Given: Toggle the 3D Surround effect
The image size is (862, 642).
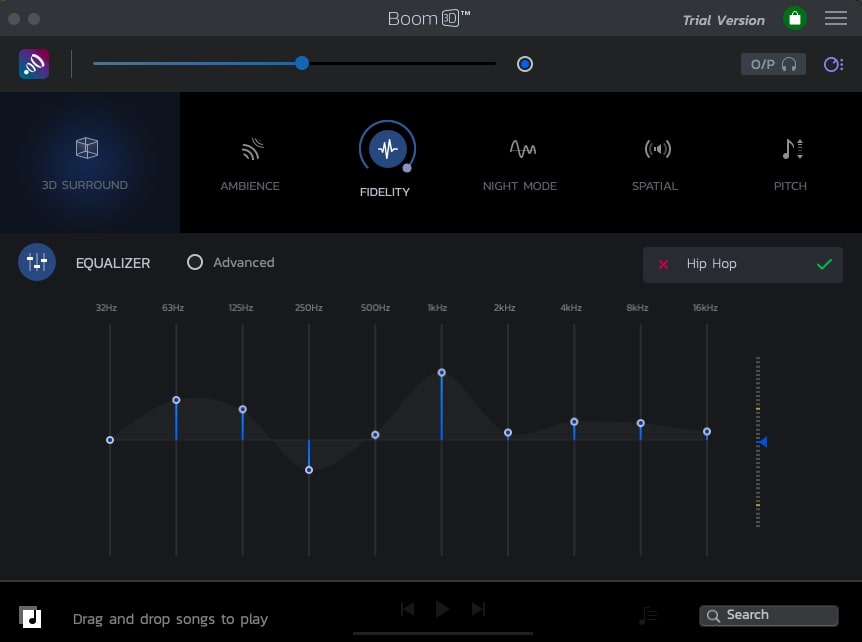Looking at the screenshot, I should (x=86, y=162).
